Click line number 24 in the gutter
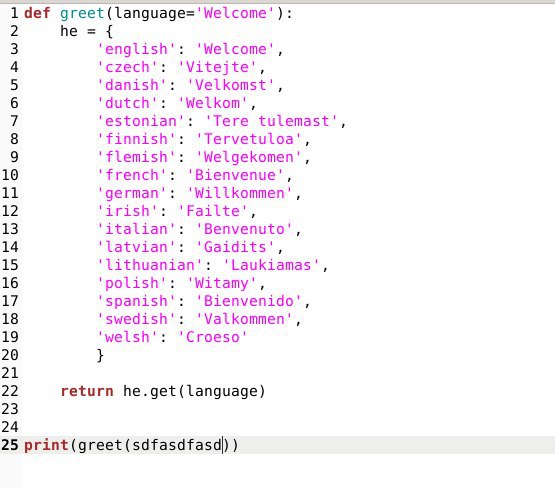 (10, 427)
